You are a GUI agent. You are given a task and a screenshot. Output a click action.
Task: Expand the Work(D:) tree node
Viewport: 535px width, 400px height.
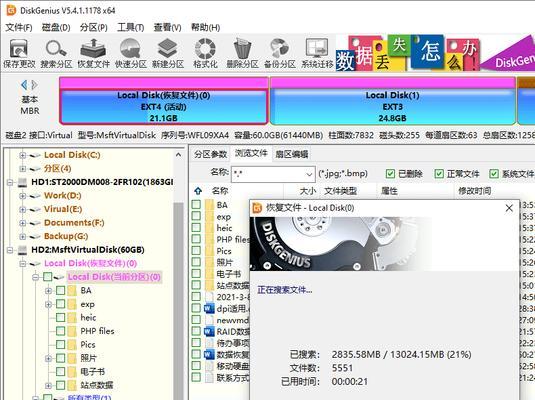pyautogui.click(x=23, y=196)
